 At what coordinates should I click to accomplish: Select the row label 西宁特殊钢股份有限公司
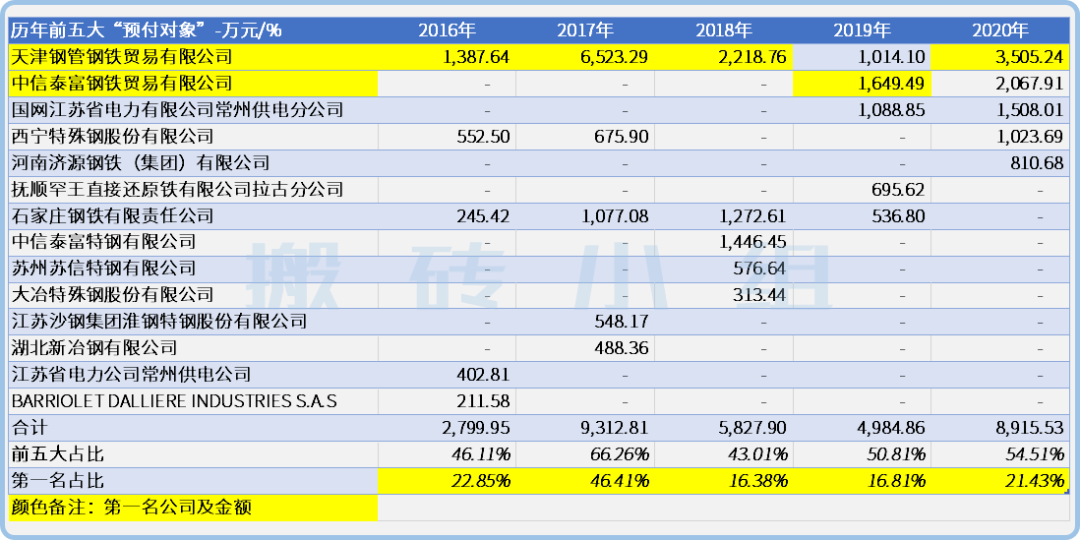[x=113, y=136]
